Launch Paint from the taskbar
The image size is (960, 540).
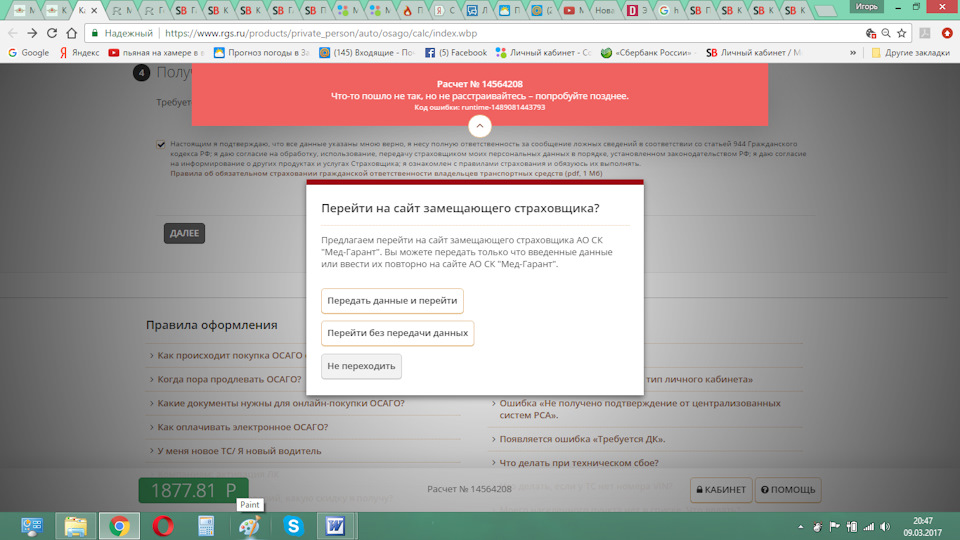tap(249, 525)
